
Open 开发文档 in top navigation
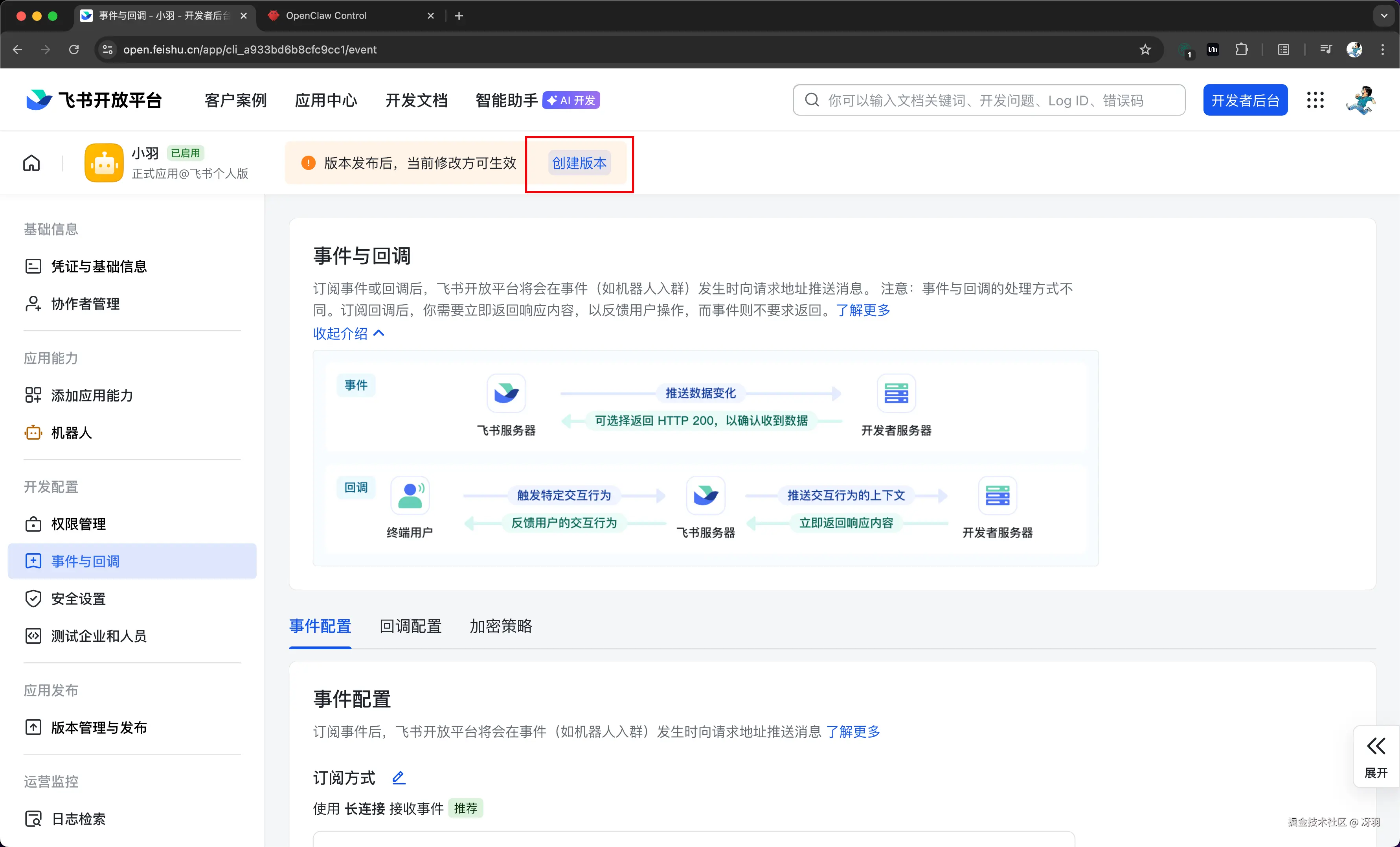coord(416,100)
